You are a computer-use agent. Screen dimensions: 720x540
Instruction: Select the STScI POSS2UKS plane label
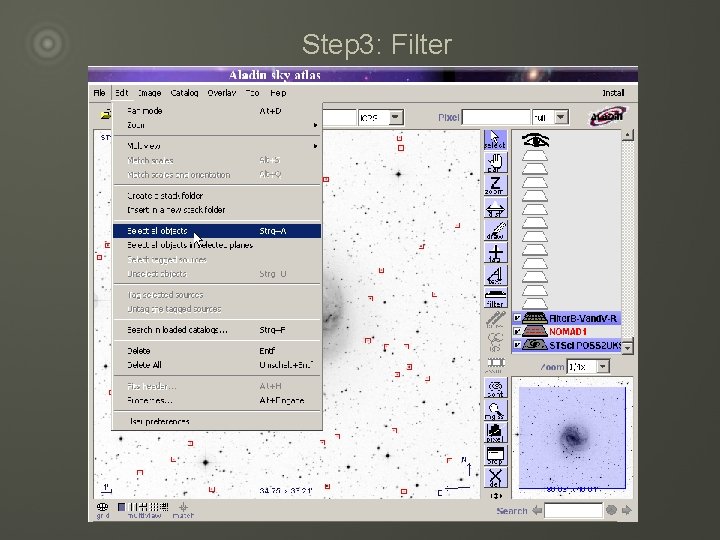585,345
